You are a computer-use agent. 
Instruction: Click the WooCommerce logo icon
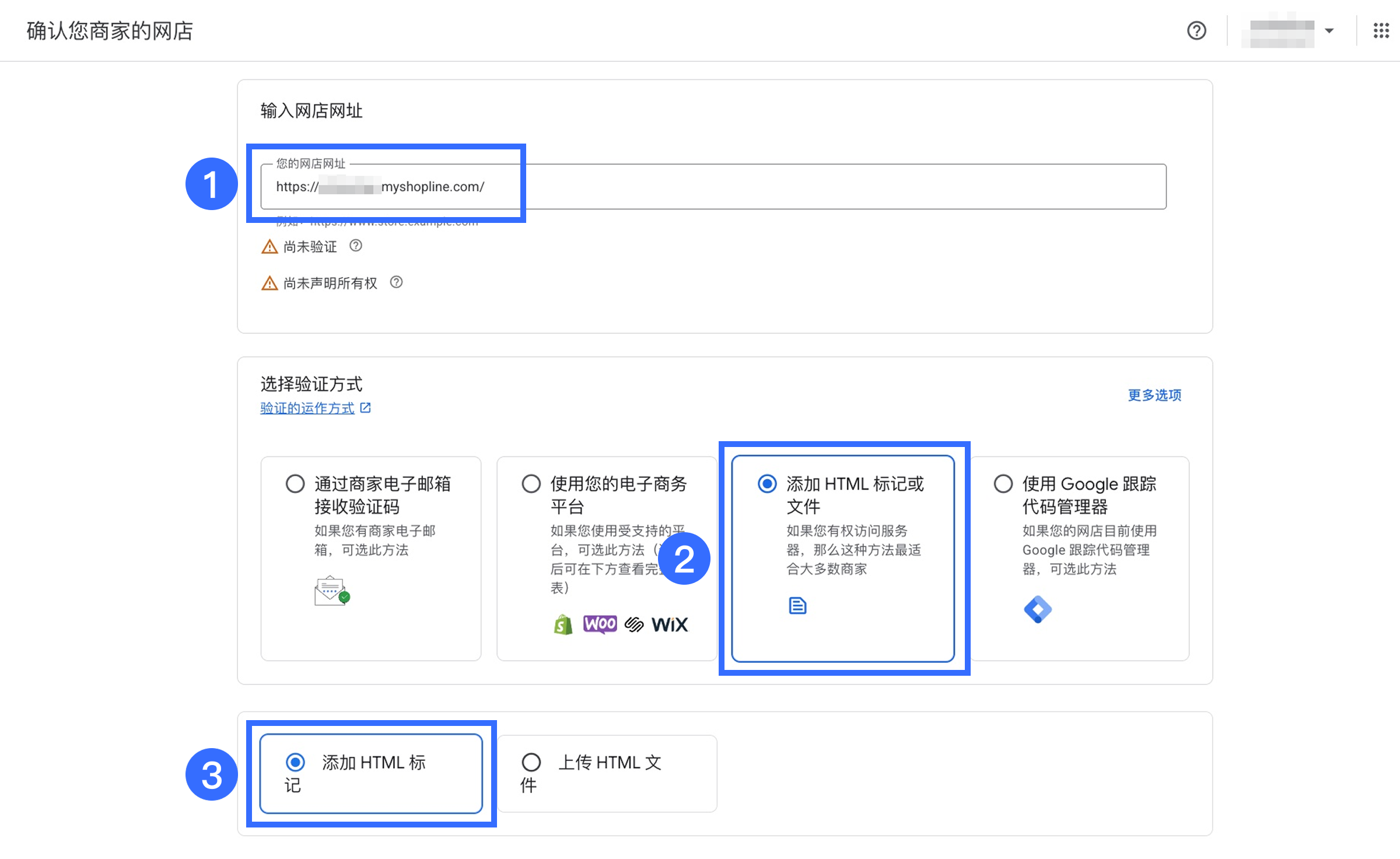[600, 624]
